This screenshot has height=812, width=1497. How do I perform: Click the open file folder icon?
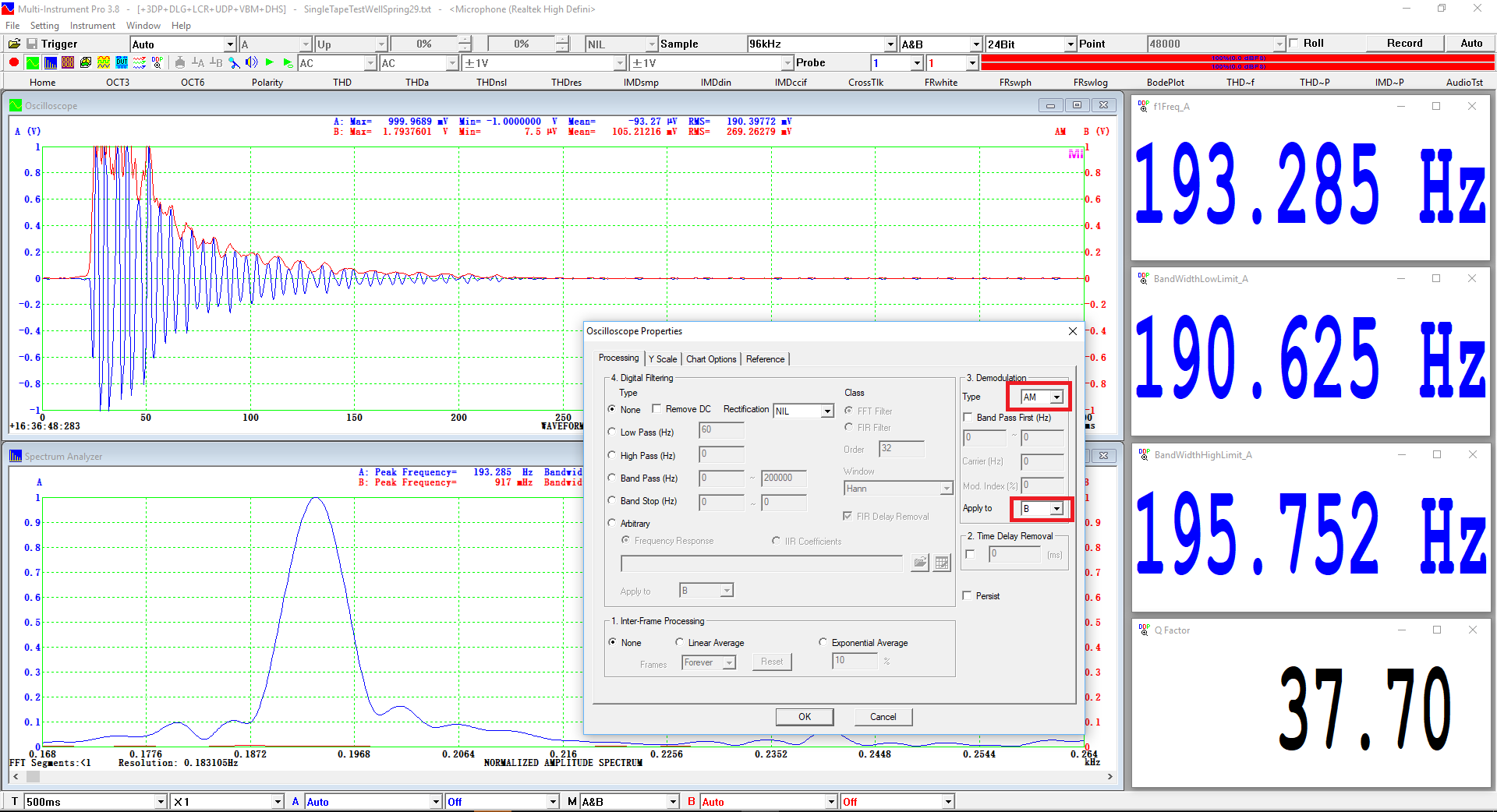point(14,44)
